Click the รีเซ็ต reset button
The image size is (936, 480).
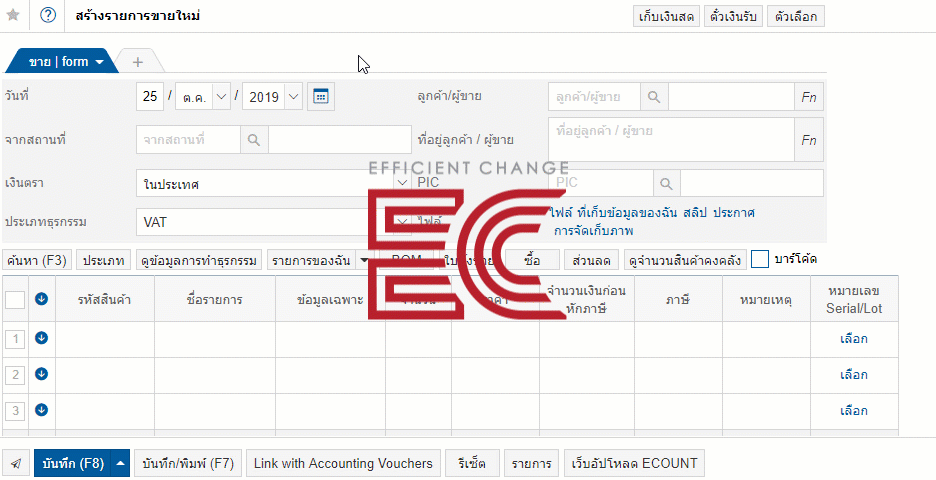pos(472,463)
